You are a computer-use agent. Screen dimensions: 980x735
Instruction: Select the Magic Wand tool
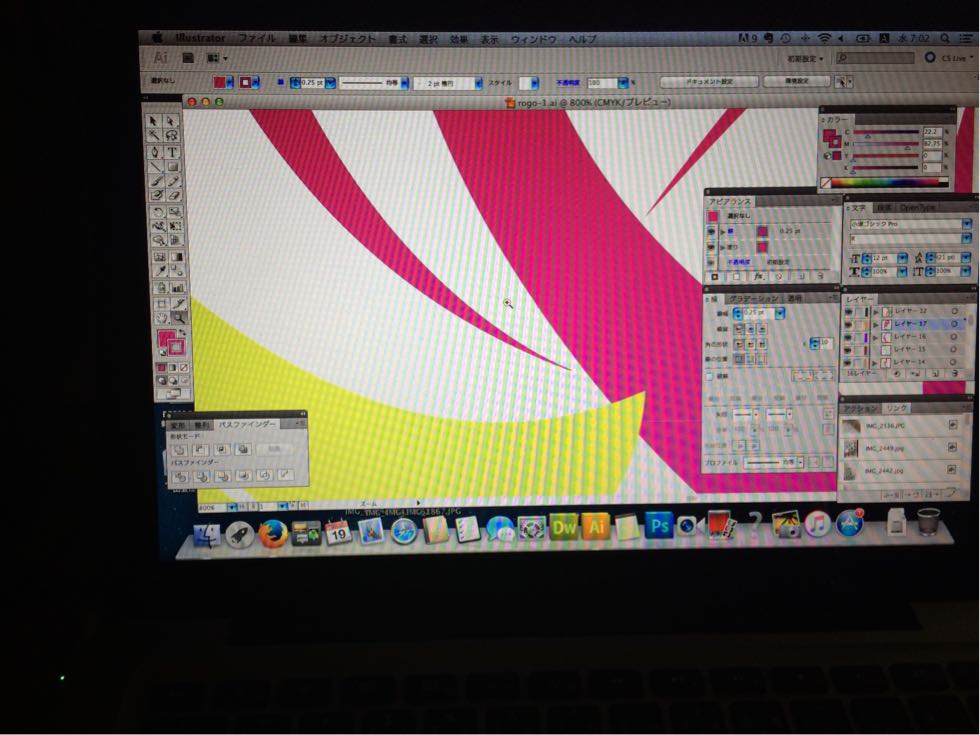click(x=154, y=136)
